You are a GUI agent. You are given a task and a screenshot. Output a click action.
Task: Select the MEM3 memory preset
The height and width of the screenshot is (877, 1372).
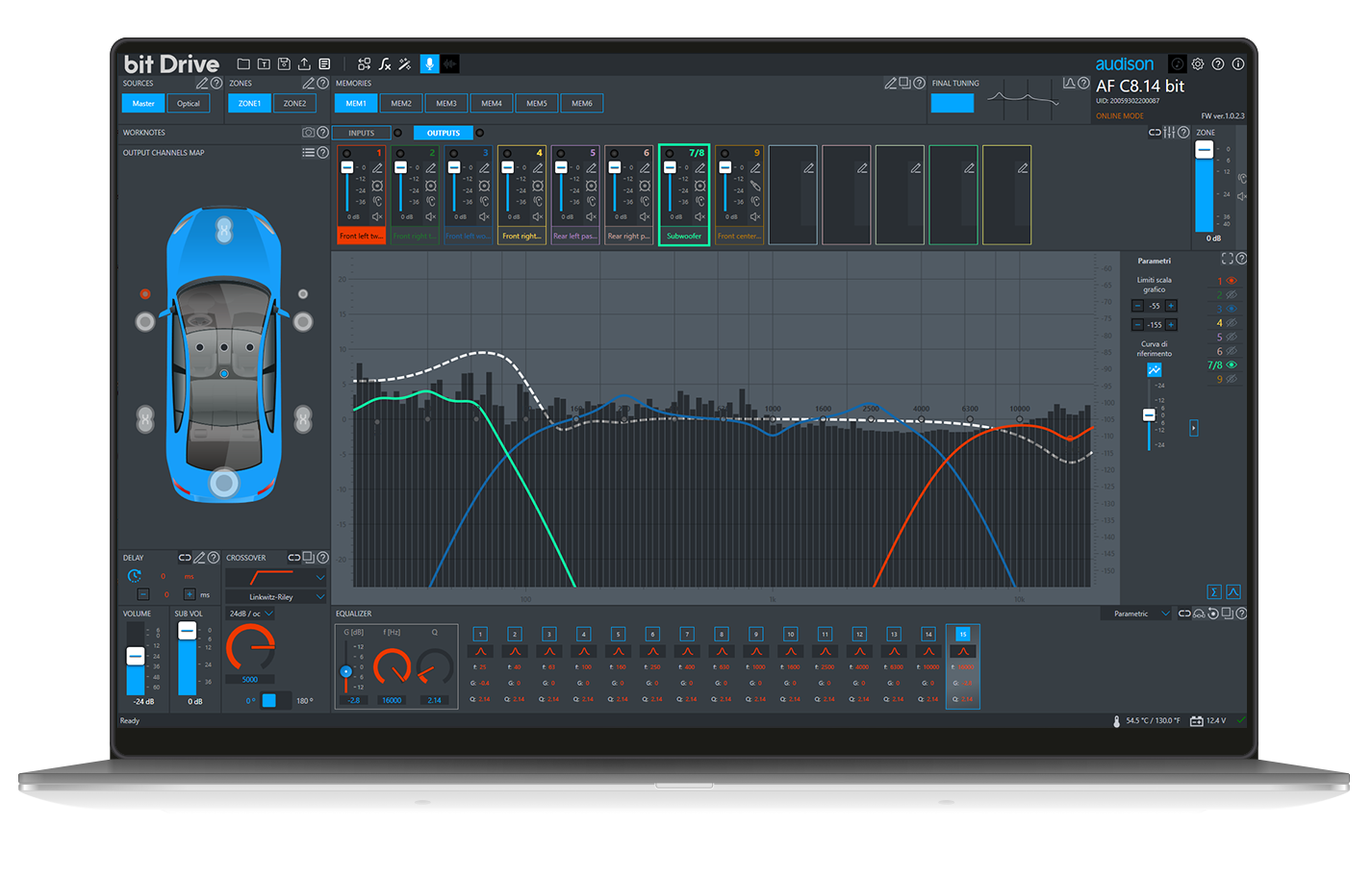coord(446,104)
